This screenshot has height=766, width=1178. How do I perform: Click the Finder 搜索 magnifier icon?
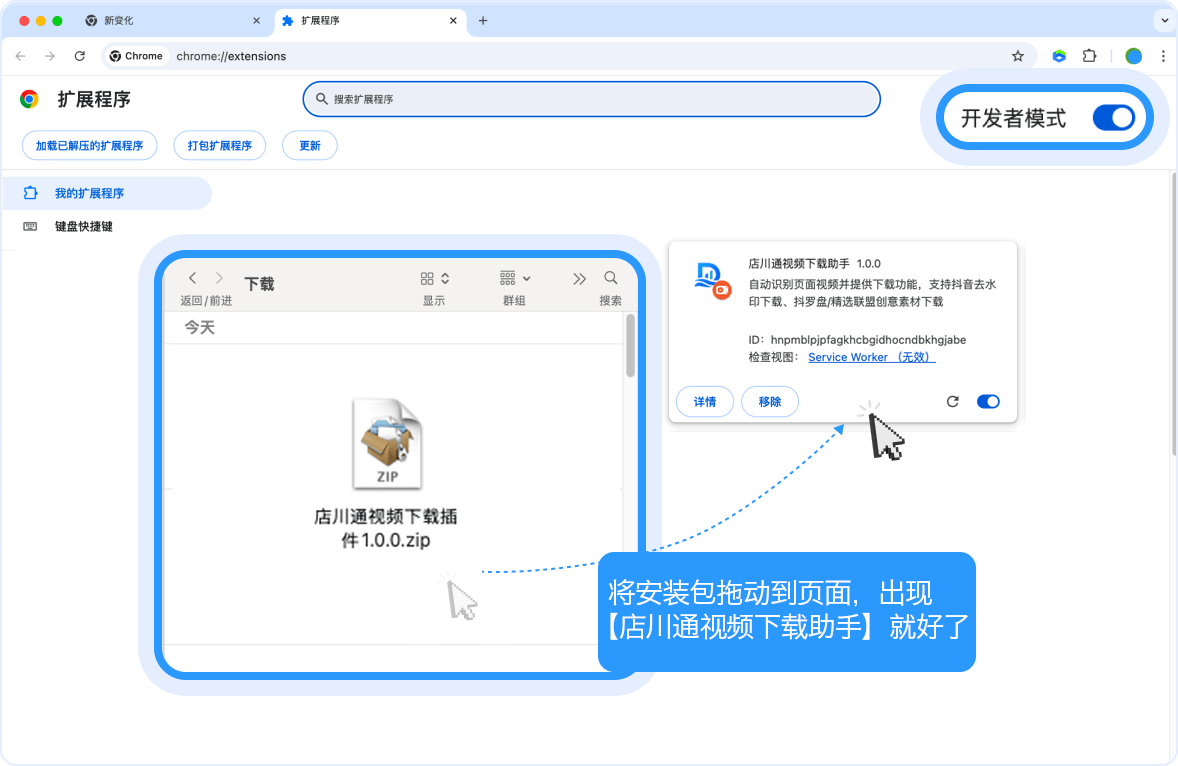coord(611,278)
